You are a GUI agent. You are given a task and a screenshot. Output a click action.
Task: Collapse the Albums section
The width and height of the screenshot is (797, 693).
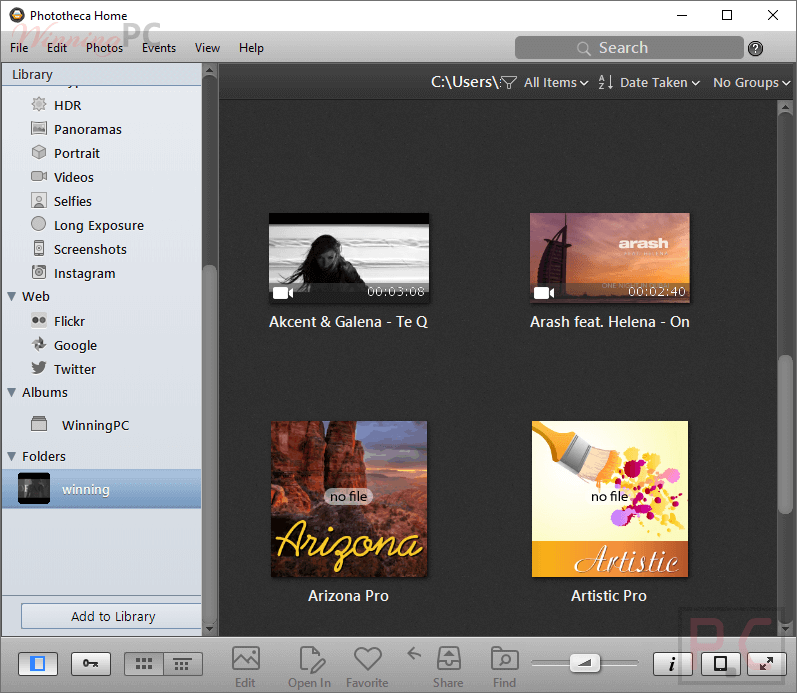(x=12, y=393)
